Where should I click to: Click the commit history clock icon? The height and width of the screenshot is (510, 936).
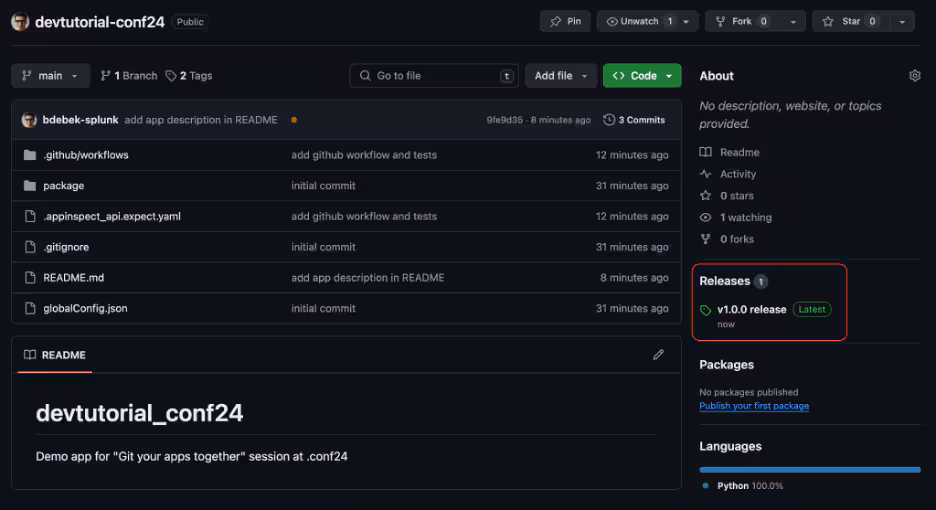pyautogui.click(x=609, y=120)
